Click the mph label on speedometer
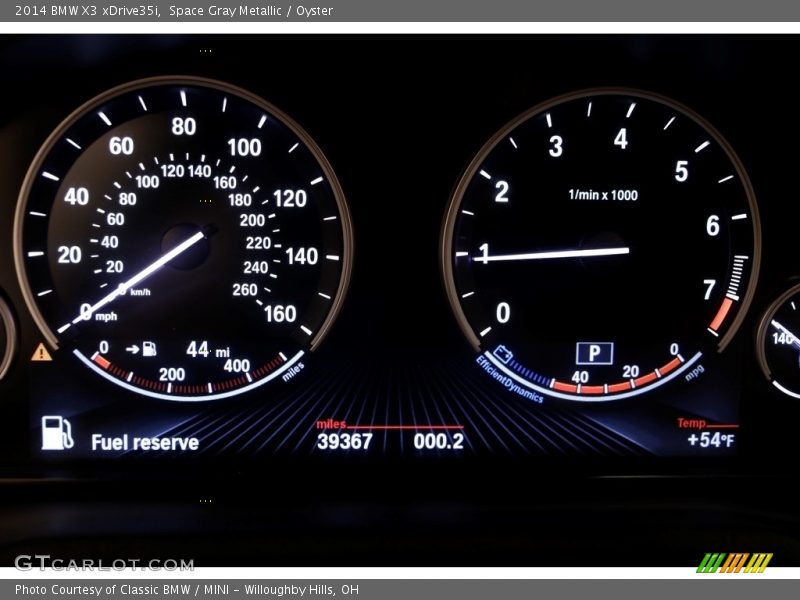Screen dimensions: 800x600 [106, 316]
